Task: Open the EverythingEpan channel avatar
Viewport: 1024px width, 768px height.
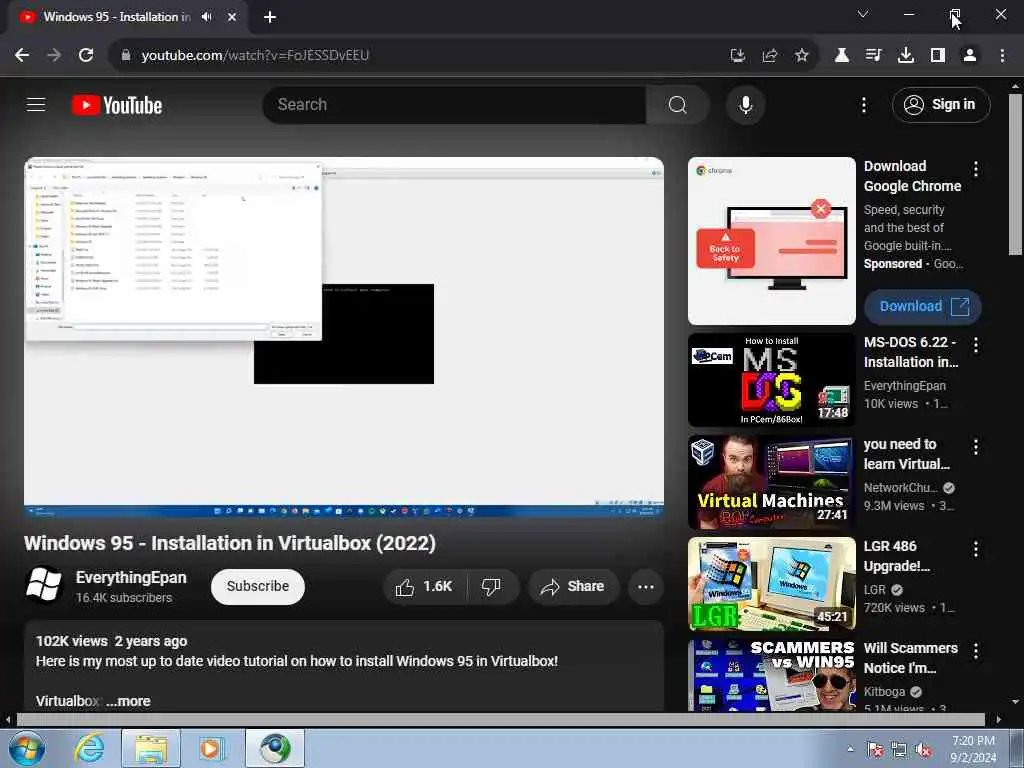Action: tap(44, 585)
